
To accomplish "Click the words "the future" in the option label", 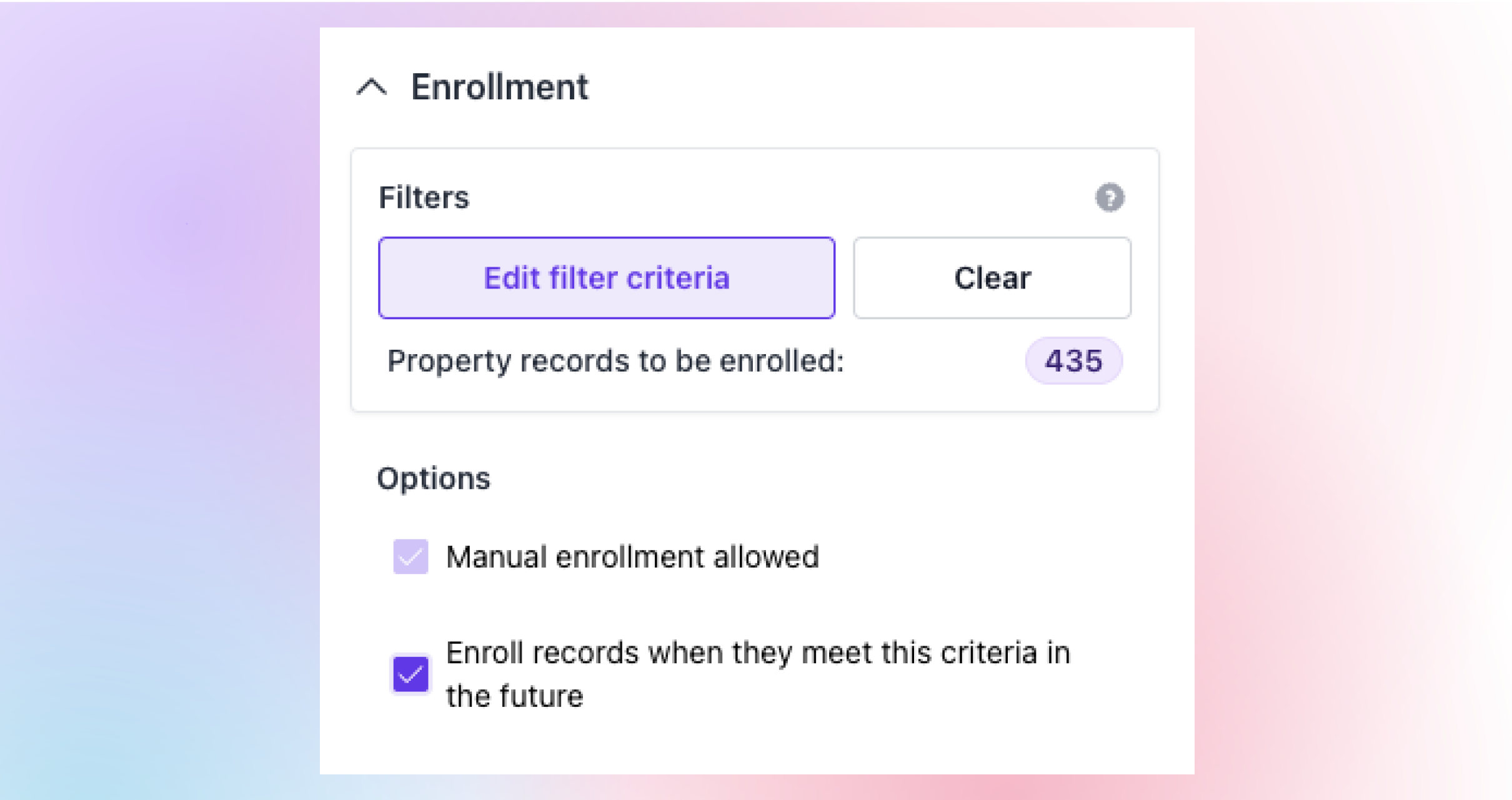I will [x=515, y=696].
